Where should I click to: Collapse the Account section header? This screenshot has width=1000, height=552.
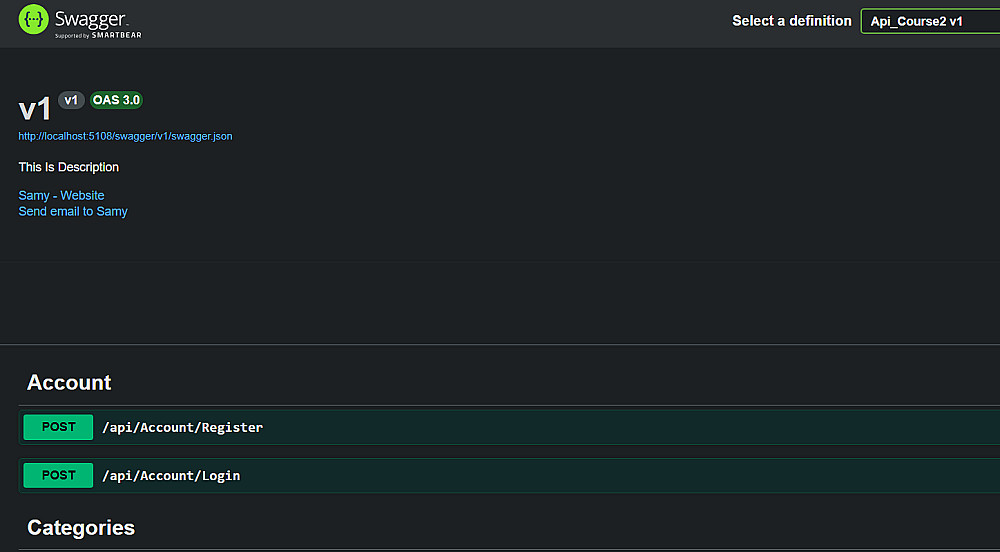[x=69, y=383]
